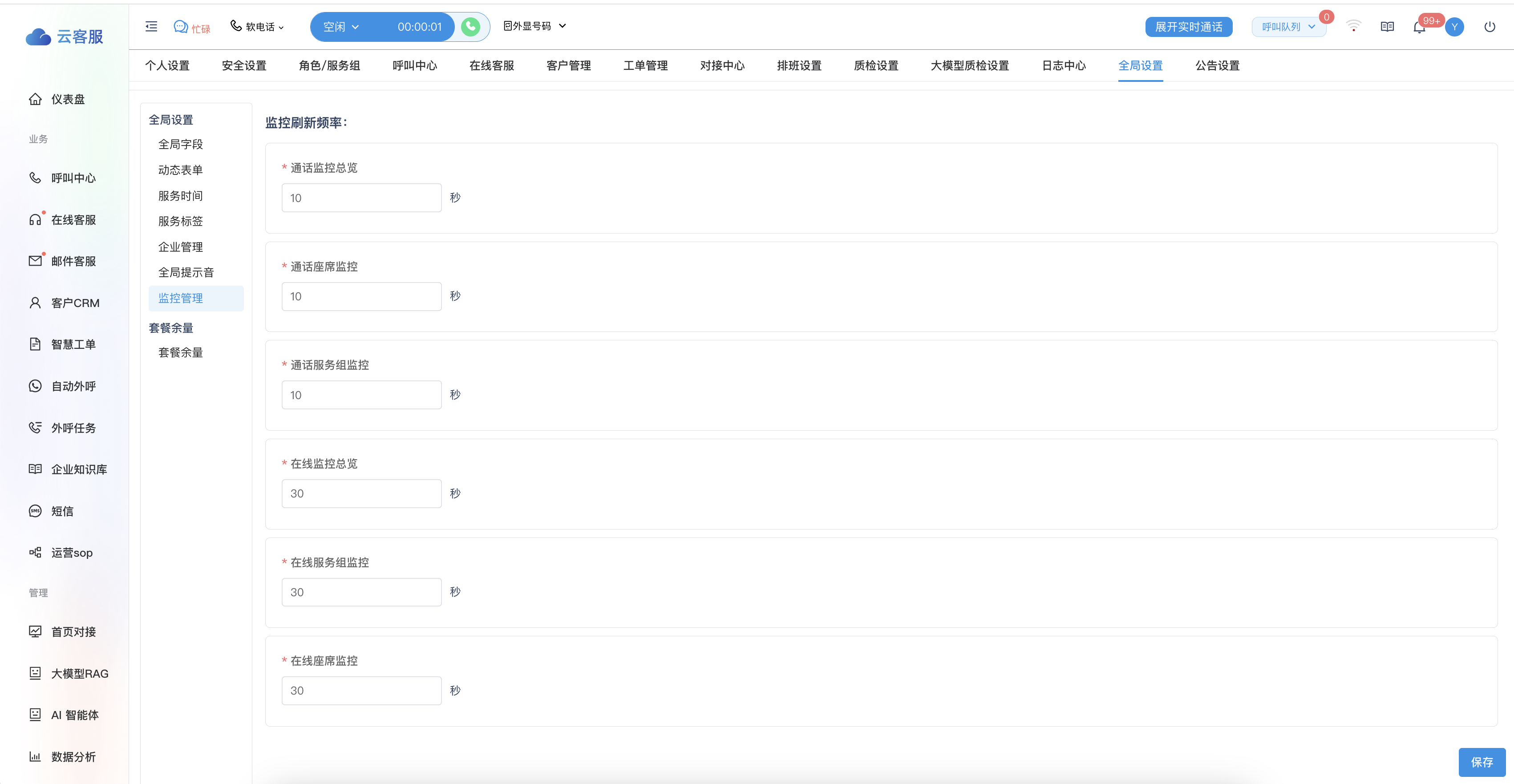Switch to 公告设置 tab
The image size is (1514, 784).
pyautogui.click(x=1217, y=65)
